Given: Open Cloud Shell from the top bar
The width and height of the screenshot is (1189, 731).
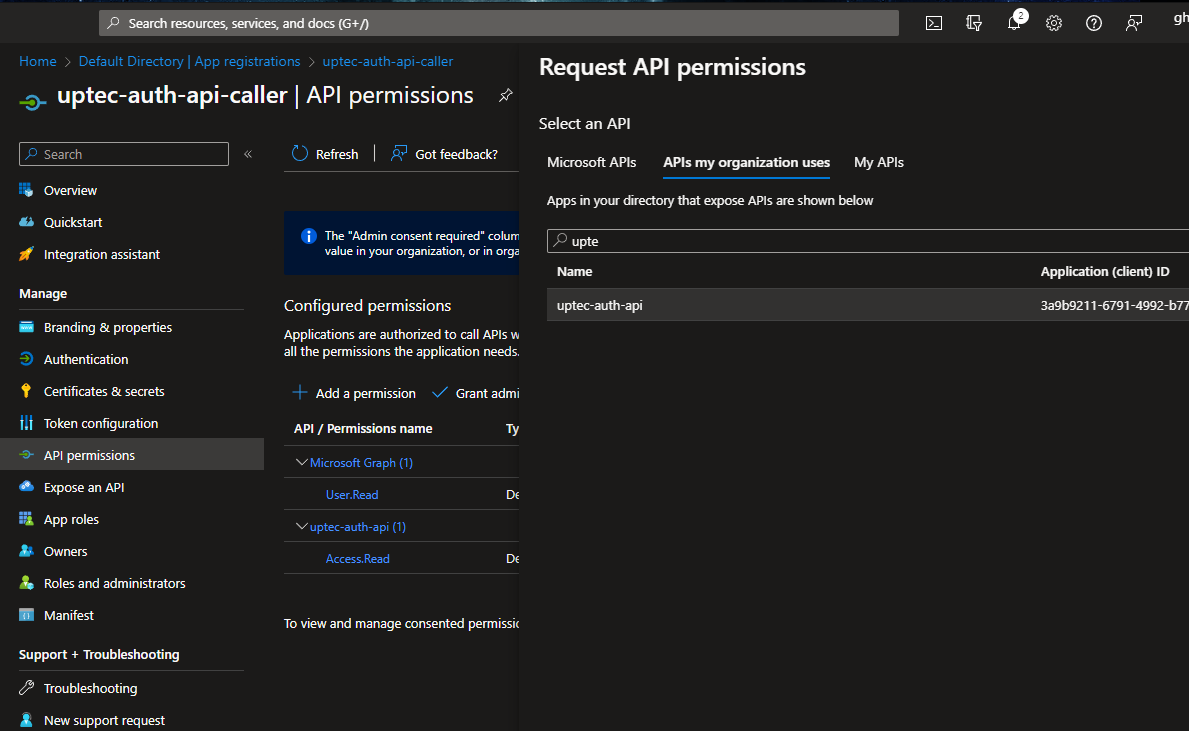Looking at the screenshot, I should point(933,23).
